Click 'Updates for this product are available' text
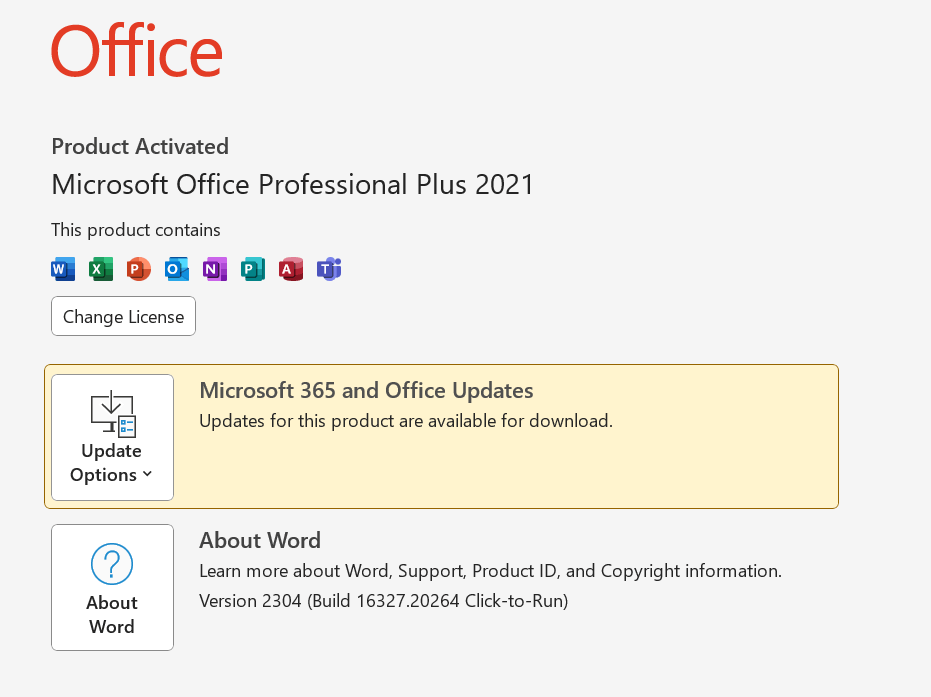The image size is (931, 697). (406, 421)
